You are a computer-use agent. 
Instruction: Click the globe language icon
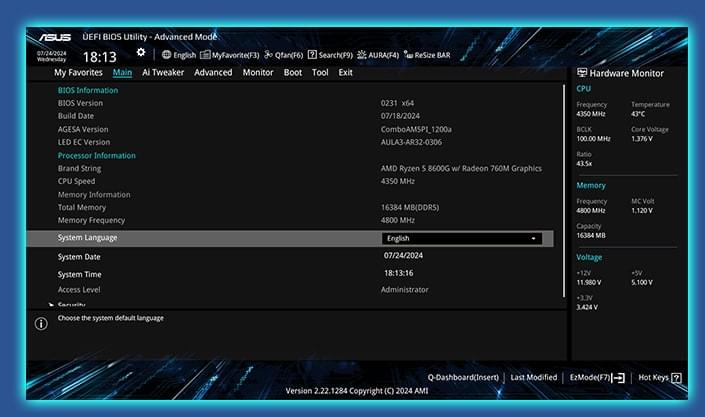click(166, 55)
